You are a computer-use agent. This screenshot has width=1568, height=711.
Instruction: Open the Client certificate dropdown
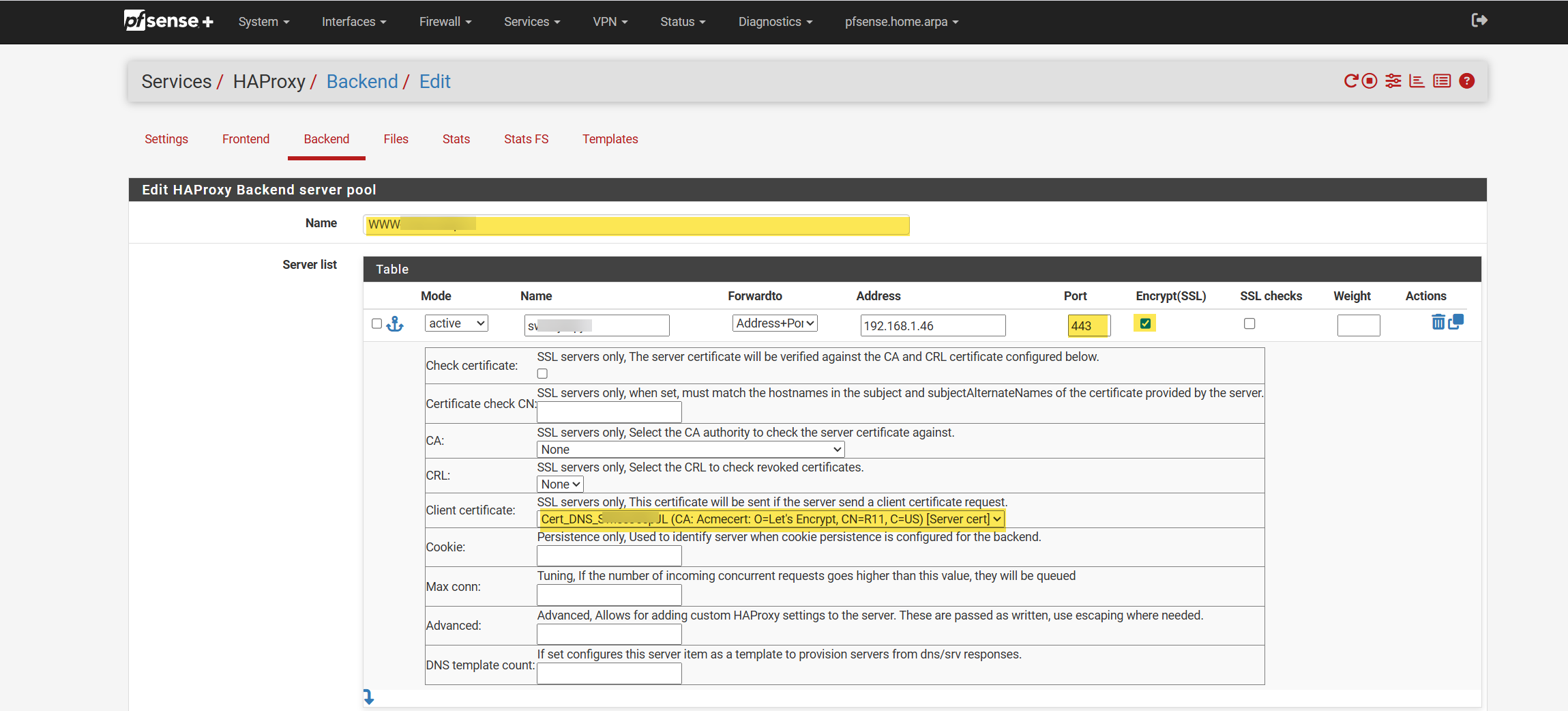pyautogui.click(x=771, y=519)
